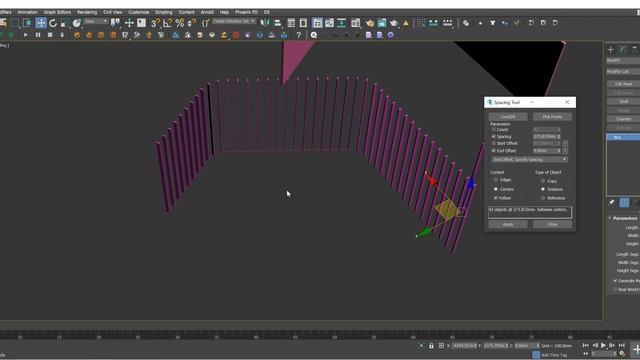Click the rectangular selection region icon
Image resolution: width=640 pixels, height=360 pixels.
15,23
